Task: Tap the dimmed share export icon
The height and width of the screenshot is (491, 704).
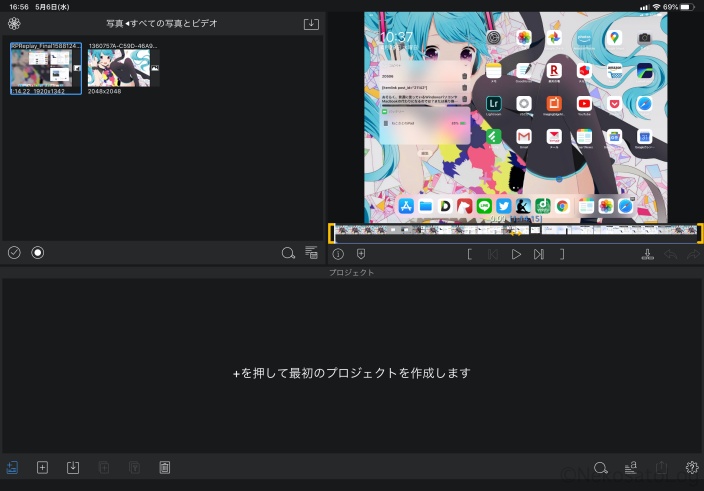Action: [661, 467]
